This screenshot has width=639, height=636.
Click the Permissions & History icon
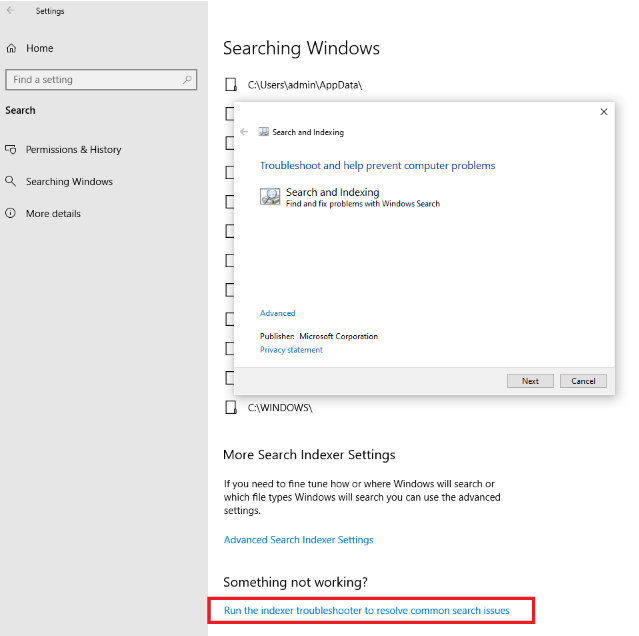pos(11,150)
